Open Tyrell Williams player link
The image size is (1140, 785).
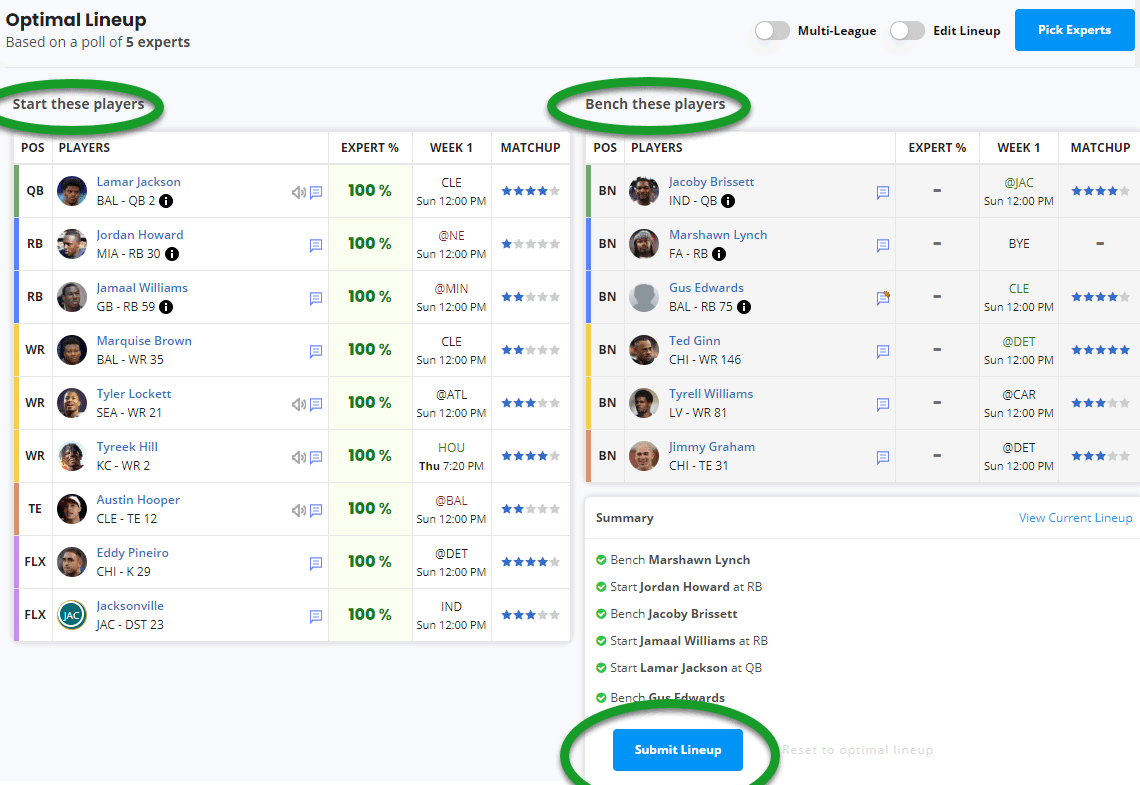tap(711, 394)
